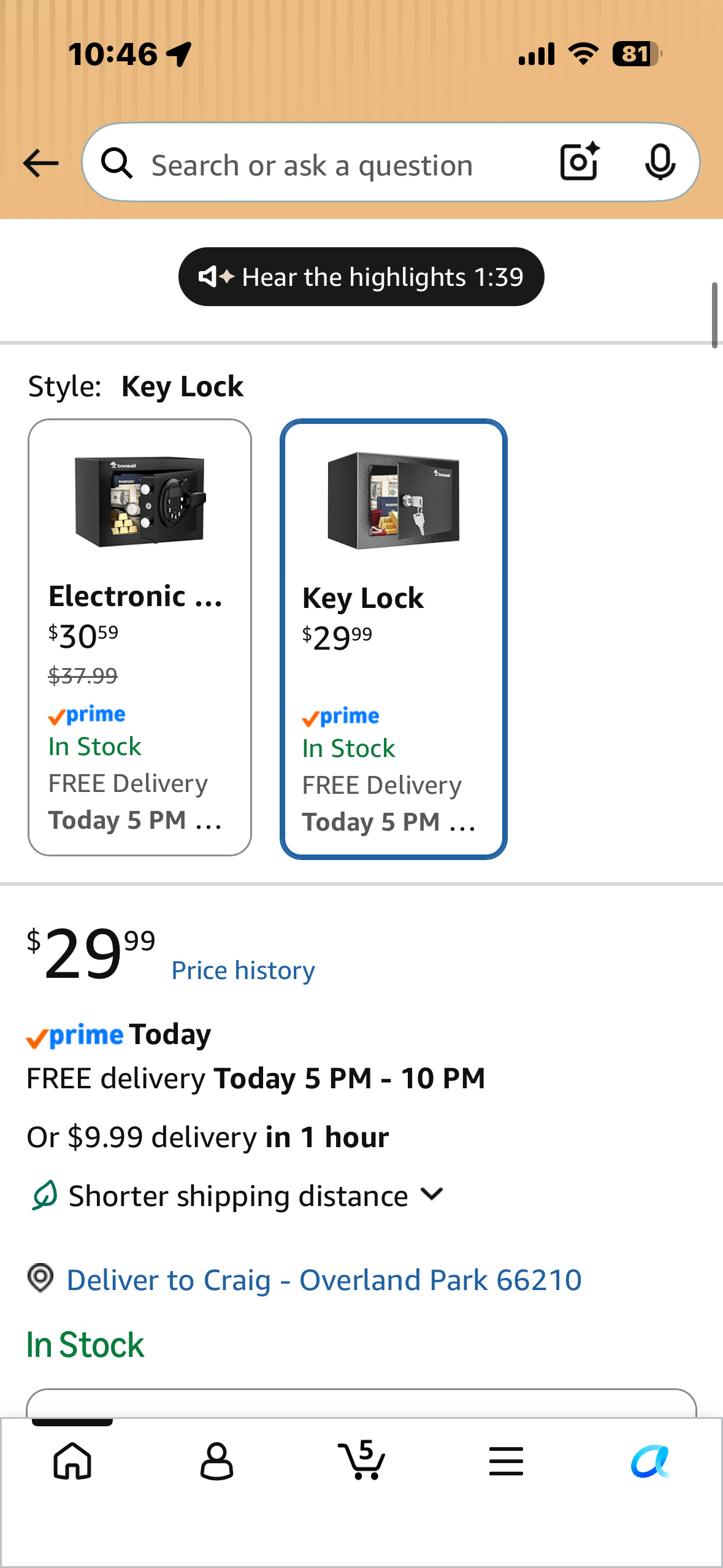Launch the Alexa assistant icon
Viewport: 723px width, 1568px height.
coord(650,1461)
